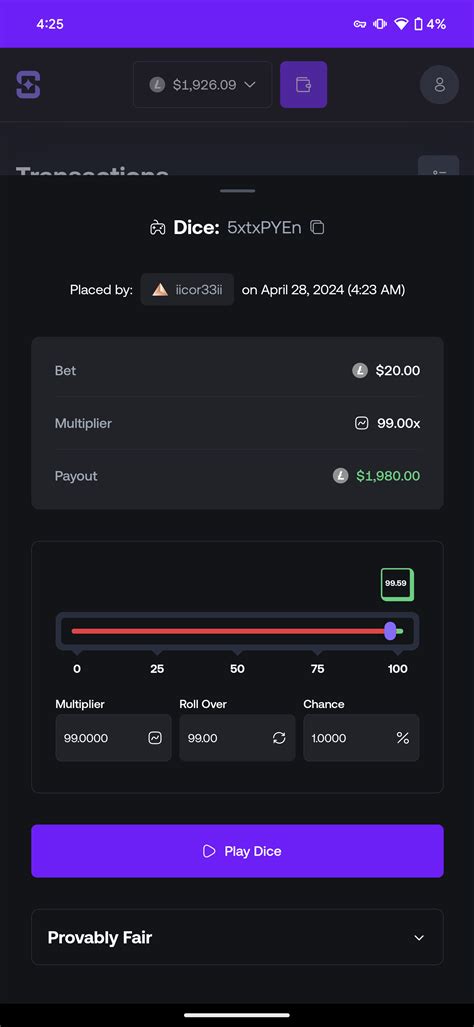Tap the site logo in header
The height and width of the screenshot is (1027, 474).
(x=28, y=84)
